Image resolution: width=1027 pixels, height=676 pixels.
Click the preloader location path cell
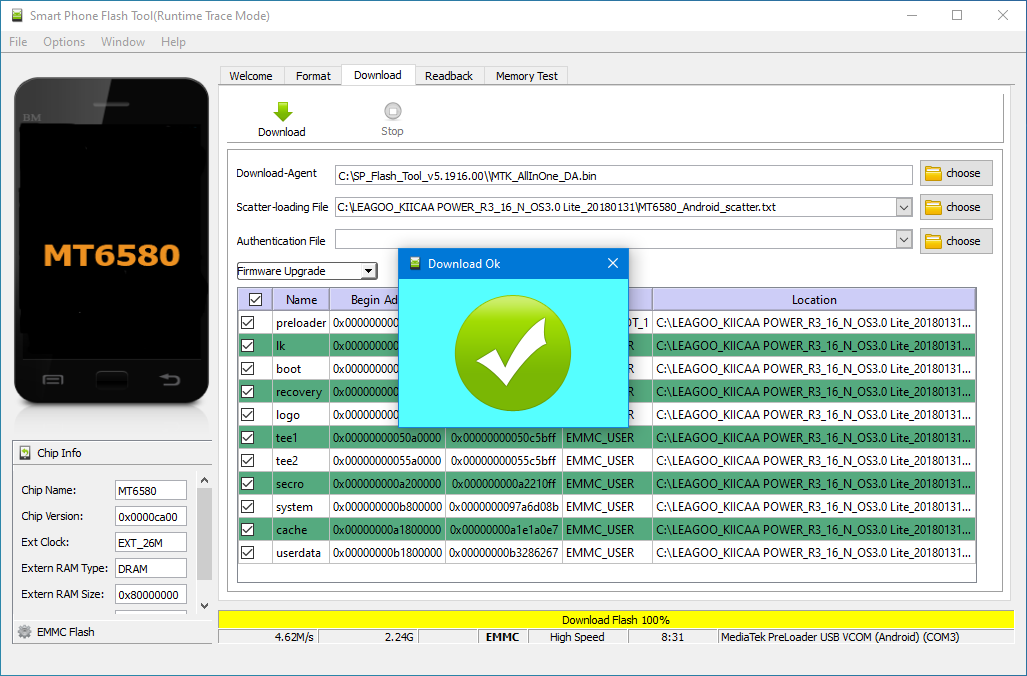point(814,322)
